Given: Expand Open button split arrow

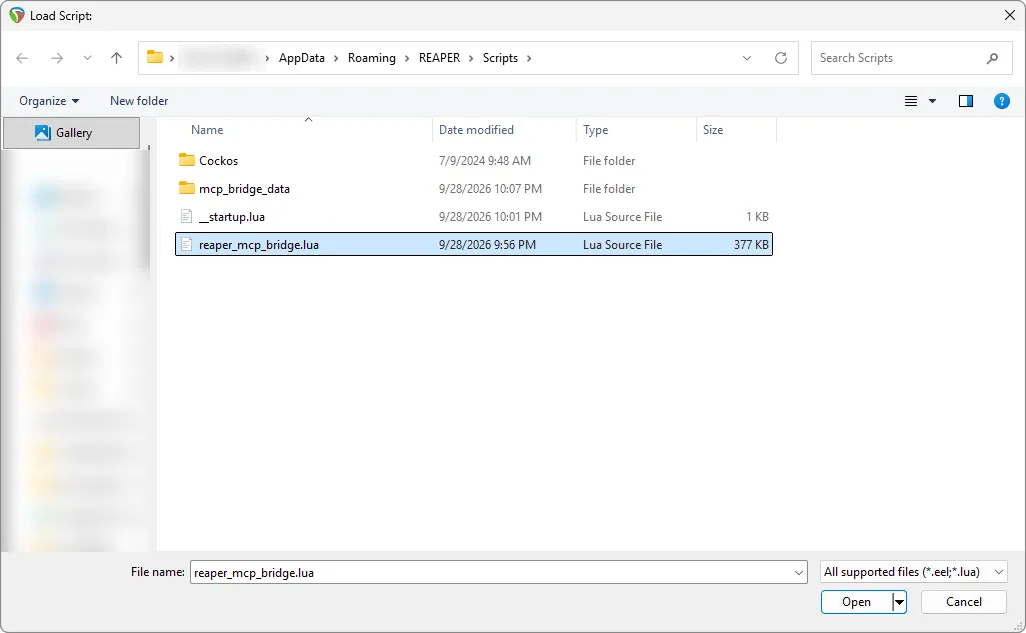Looking at the screenshot, I should pos(900,602).
